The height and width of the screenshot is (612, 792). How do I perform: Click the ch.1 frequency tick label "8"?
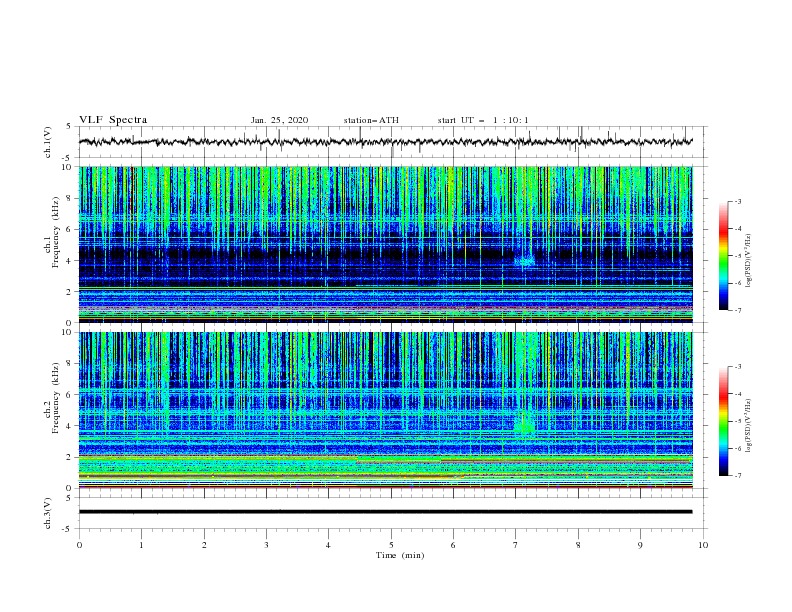click(70, 198)
